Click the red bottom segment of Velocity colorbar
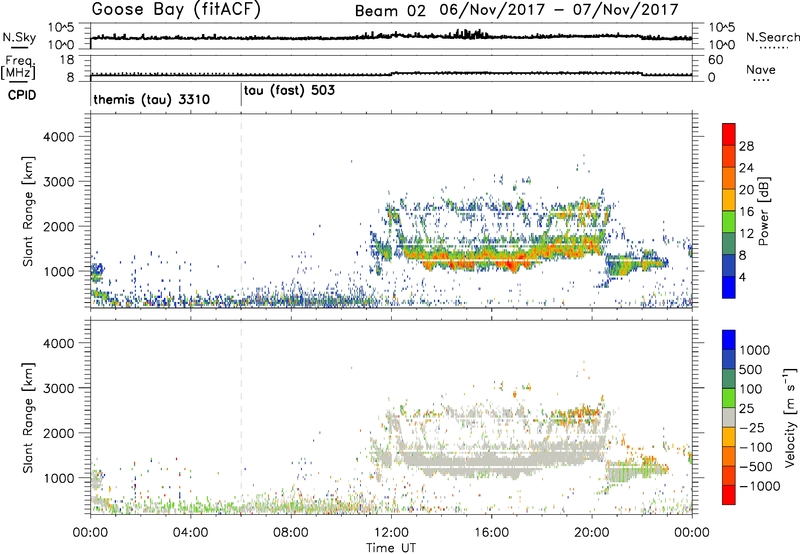Image resolution: width=800 pixels, height=554 pixels. pyautogui.click(x=729, y=495)
